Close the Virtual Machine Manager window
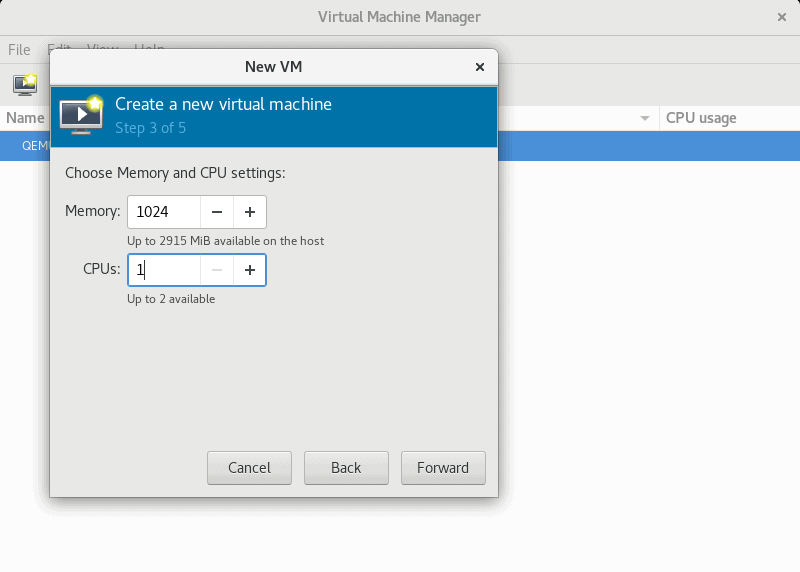This screenshot has height=572, width=800. point(782,17)
